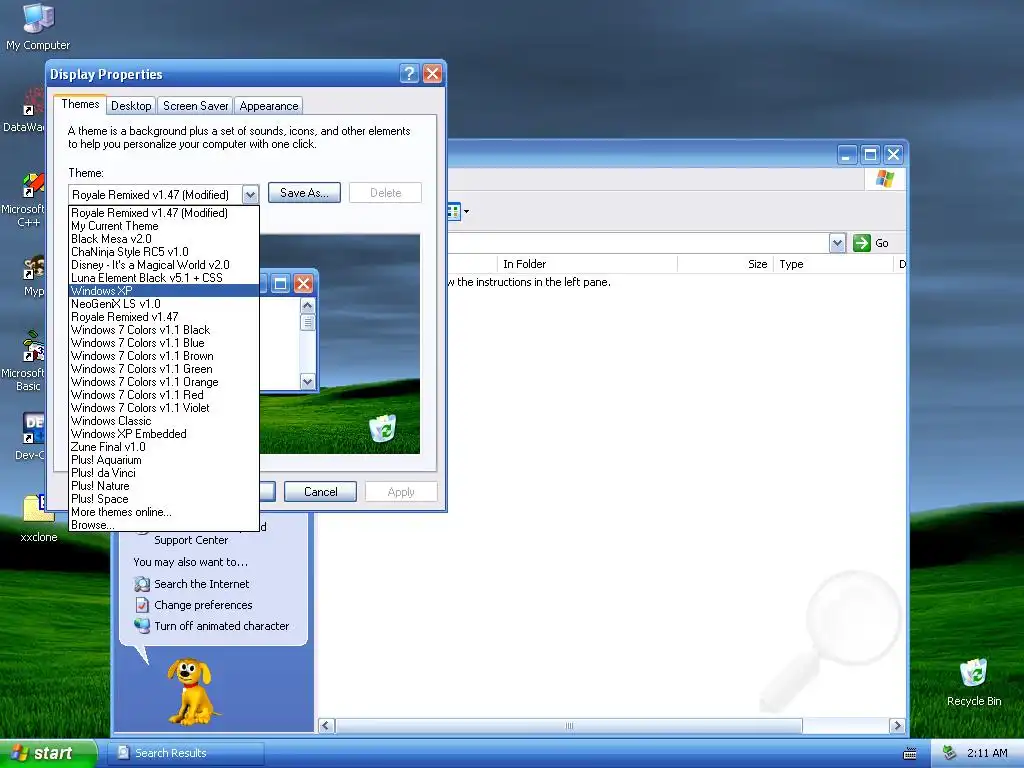This screenshot has width=1024, height=768.
Task: Click horizontal scrollbar left arrow in Search Results
Action: (327, 726)
